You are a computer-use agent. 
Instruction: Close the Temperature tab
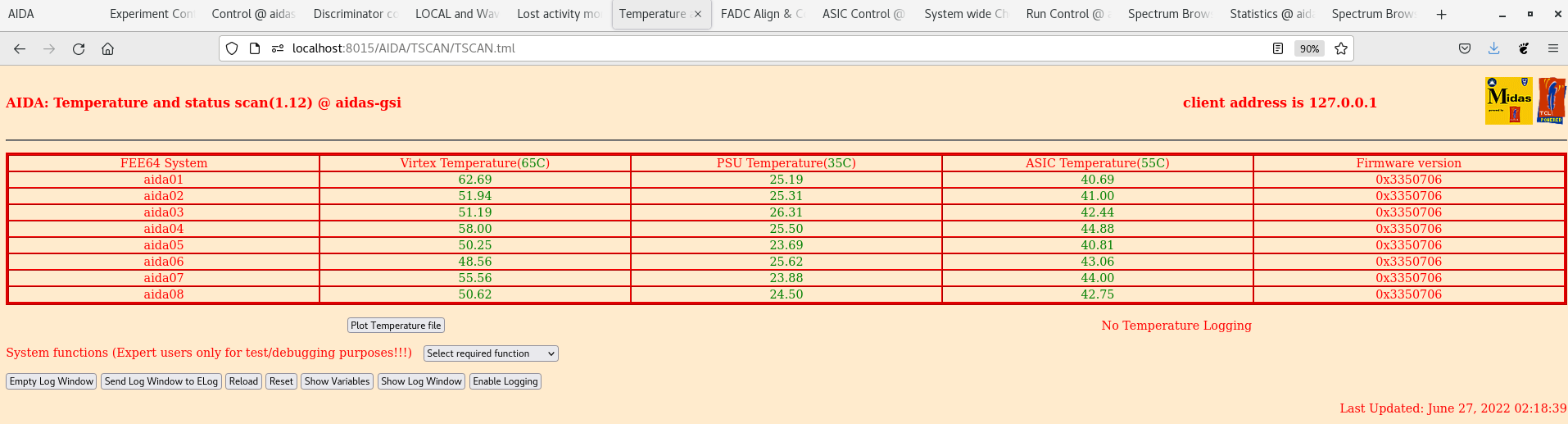[x=698, y=14]
